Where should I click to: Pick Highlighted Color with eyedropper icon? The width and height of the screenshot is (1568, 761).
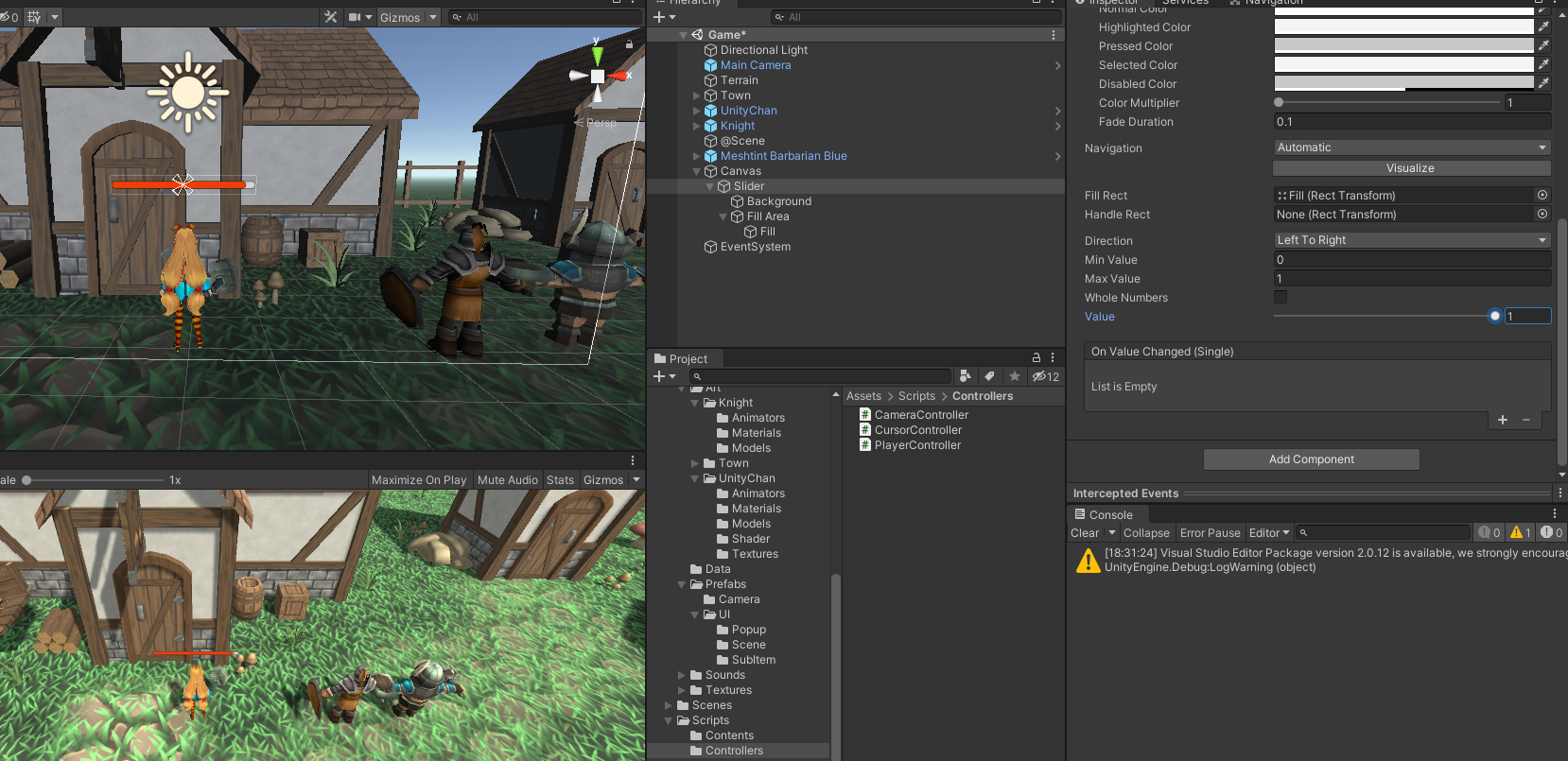(x=1543, y=26)
